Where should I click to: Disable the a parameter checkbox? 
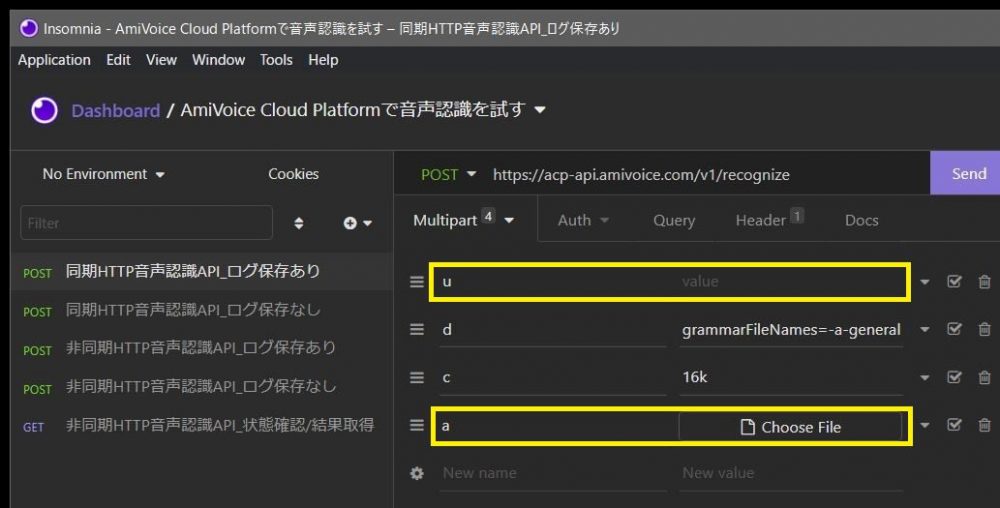[954, 425]
